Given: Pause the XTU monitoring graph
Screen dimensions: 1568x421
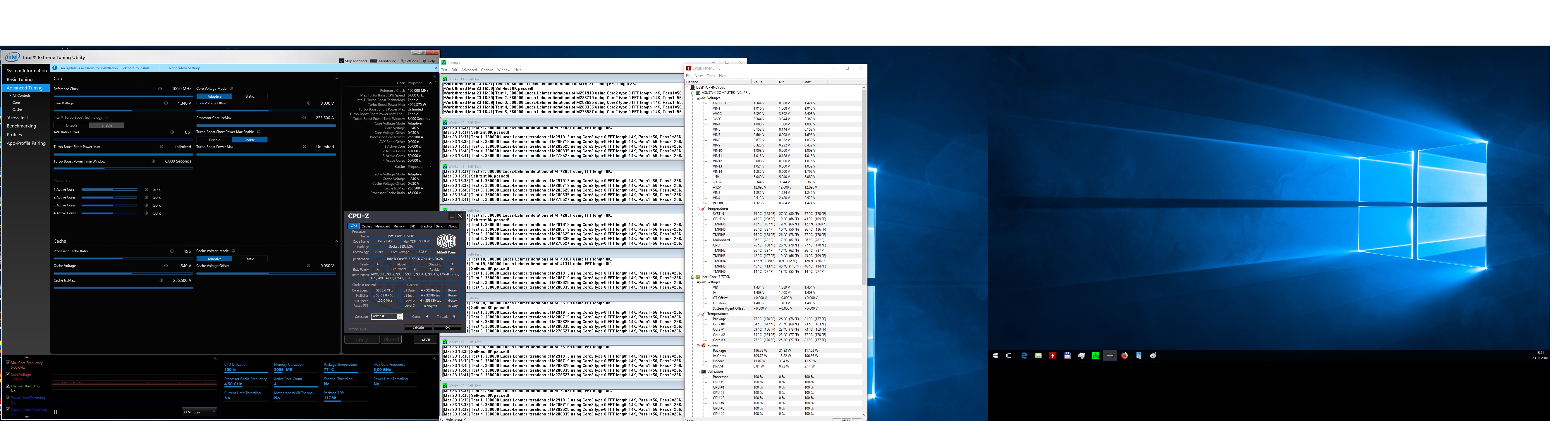Looking at the screenshot, I should pyautogui.click(x=55, y=412).
